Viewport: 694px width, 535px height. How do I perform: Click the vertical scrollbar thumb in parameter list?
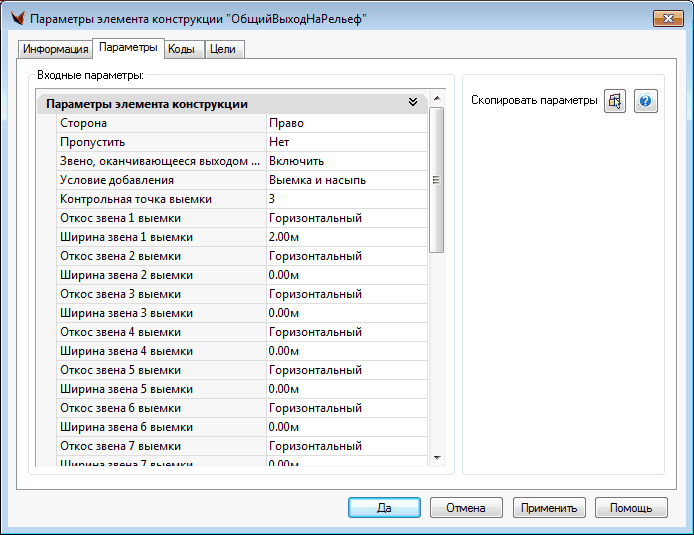[436, 180]
